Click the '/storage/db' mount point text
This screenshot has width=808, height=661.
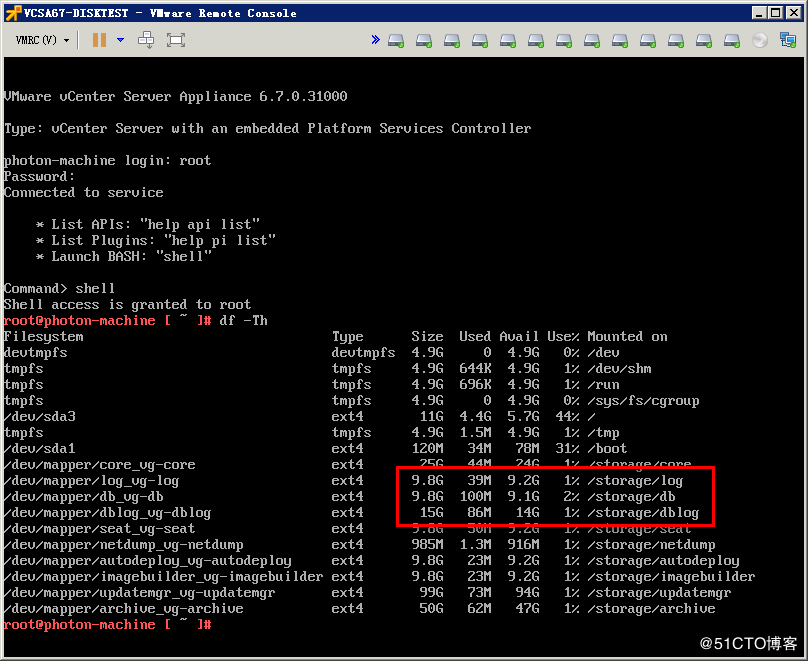pyautogui.click(x=631, y=497)
